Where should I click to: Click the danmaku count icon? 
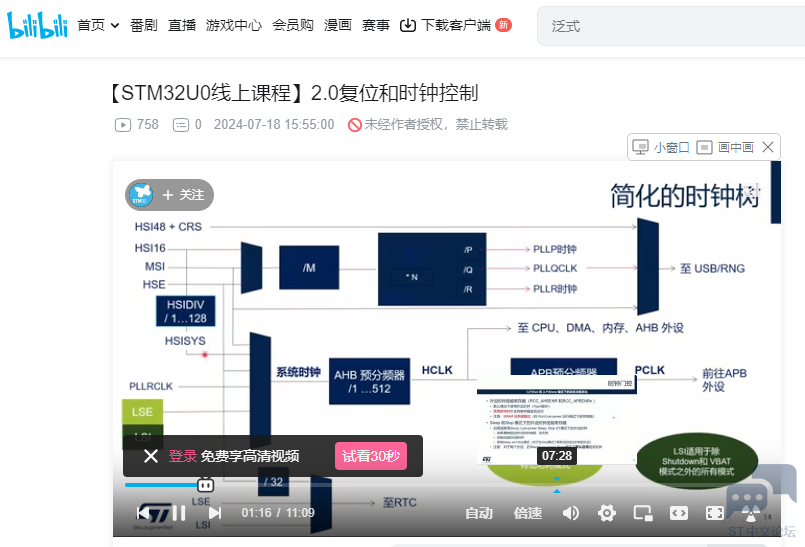click(x=181, y=125)
